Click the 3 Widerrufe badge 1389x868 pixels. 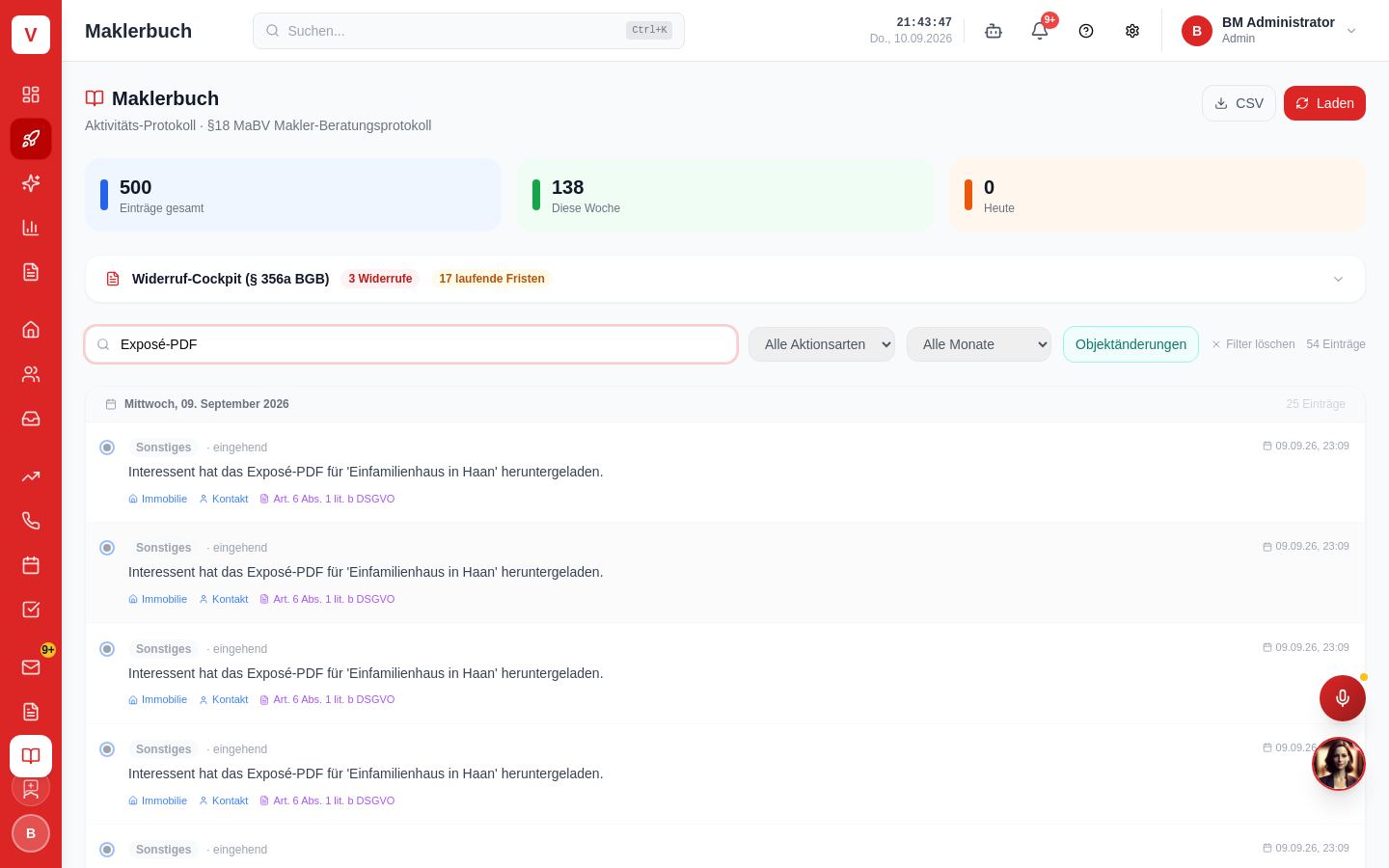click(380, 279)
